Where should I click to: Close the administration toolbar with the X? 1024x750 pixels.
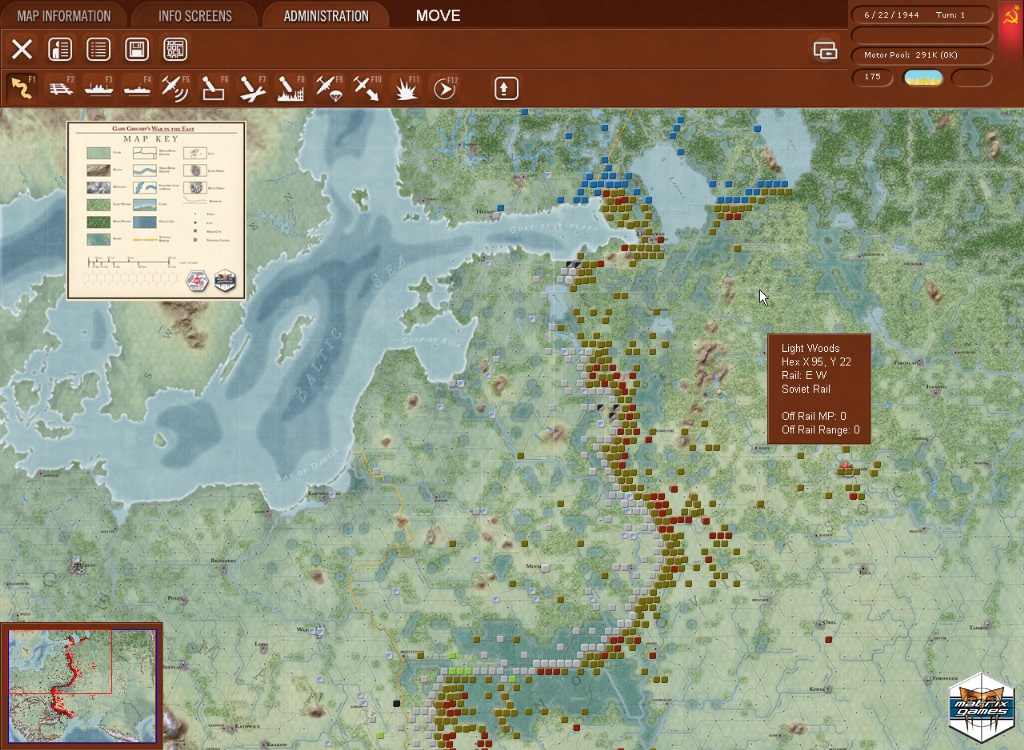22,49
